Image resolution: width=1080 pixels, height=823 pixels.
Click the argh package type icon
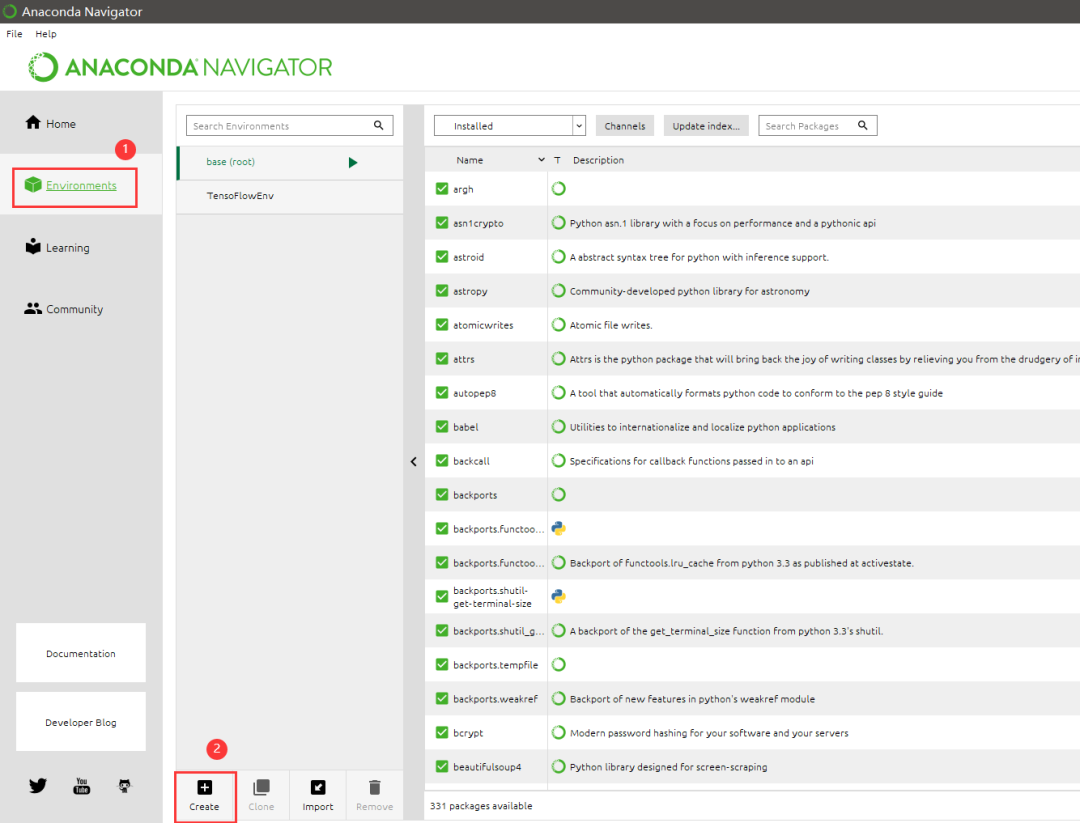pos(559,189)
